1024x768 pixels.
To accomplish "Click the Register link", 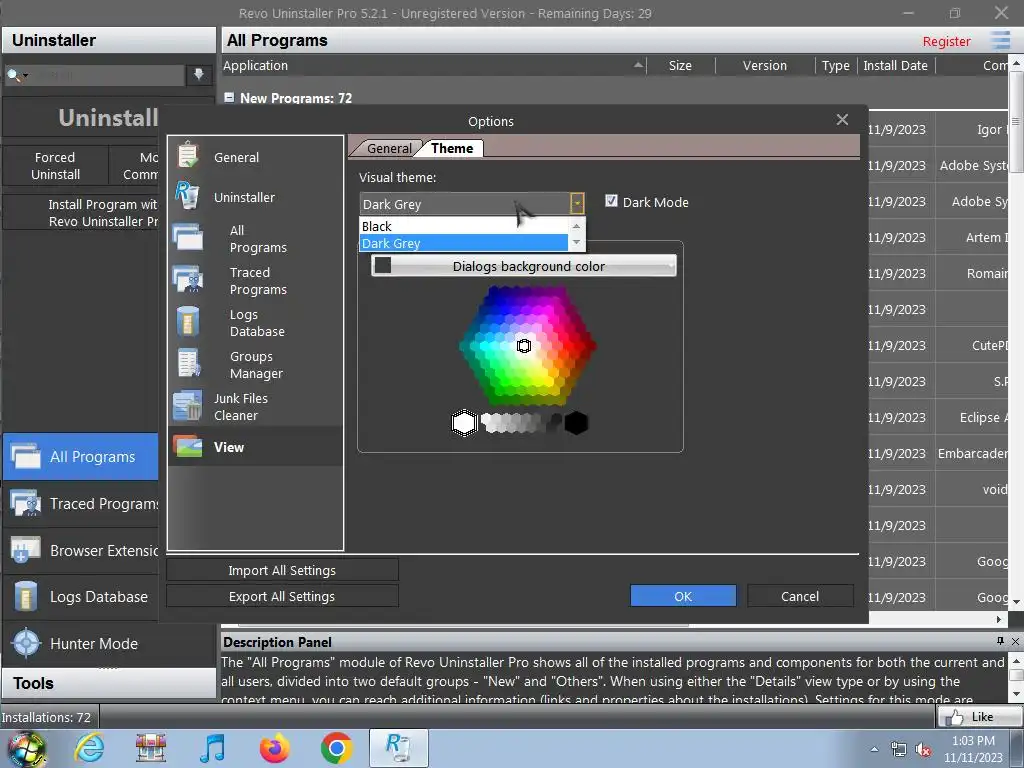I will point(946,41).
